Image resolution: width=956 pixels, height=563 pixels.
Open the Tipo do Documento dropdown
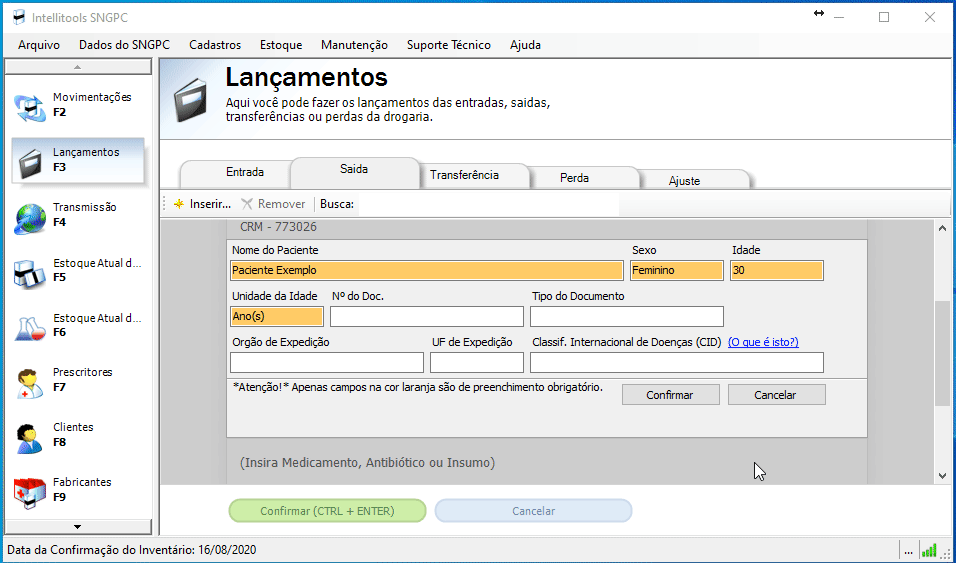(627, 317)
